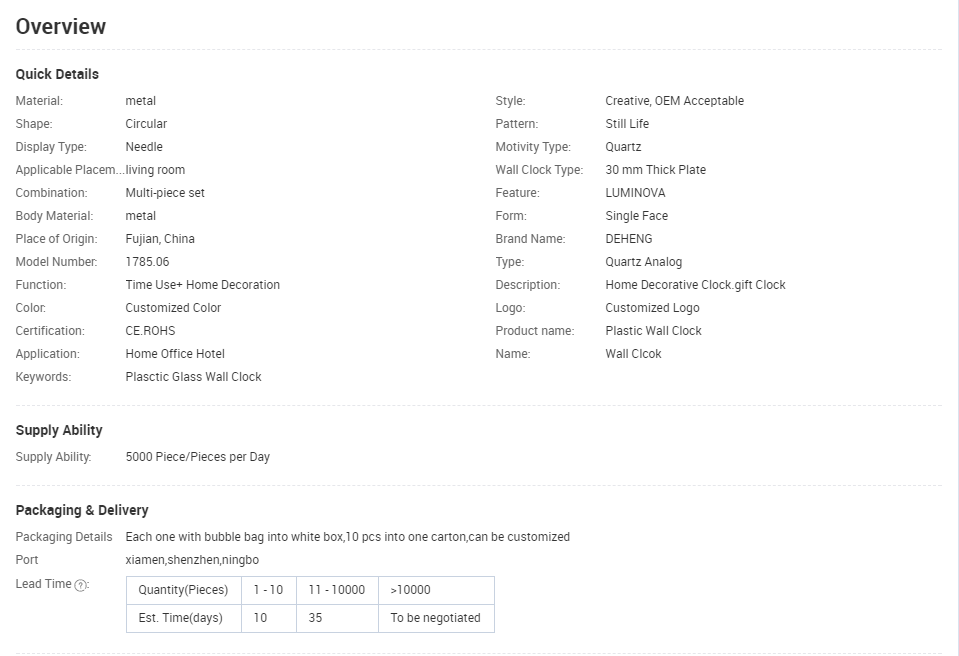
Task: Select the 5000 Piece/Pieces per Day text
Action: tap(198, 457)
